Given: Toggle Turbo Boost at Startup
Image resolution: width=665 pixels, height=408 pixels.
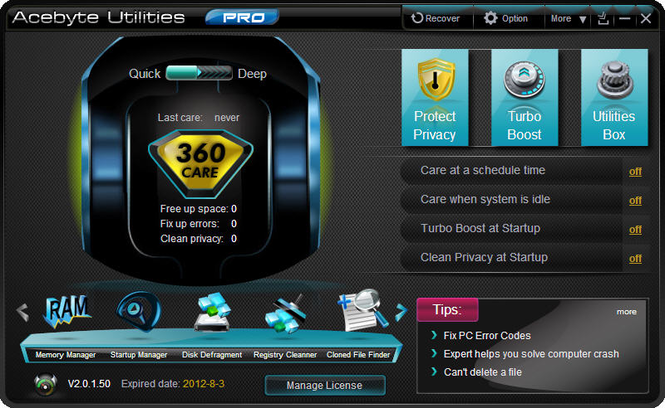Looking at the screenshot, I should click(x=635, y=229).
